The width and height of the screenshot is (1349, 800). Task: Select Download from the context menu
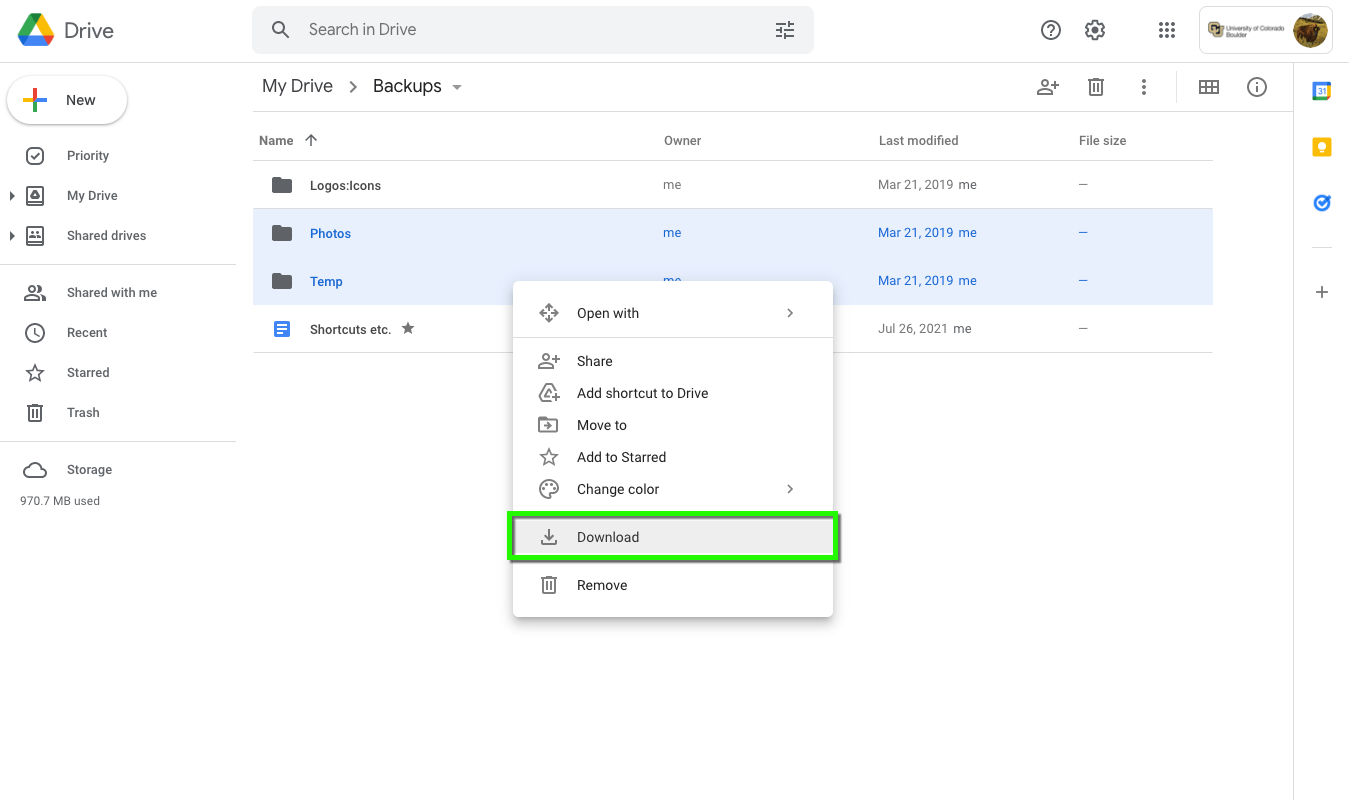click(x=672, y=537)
